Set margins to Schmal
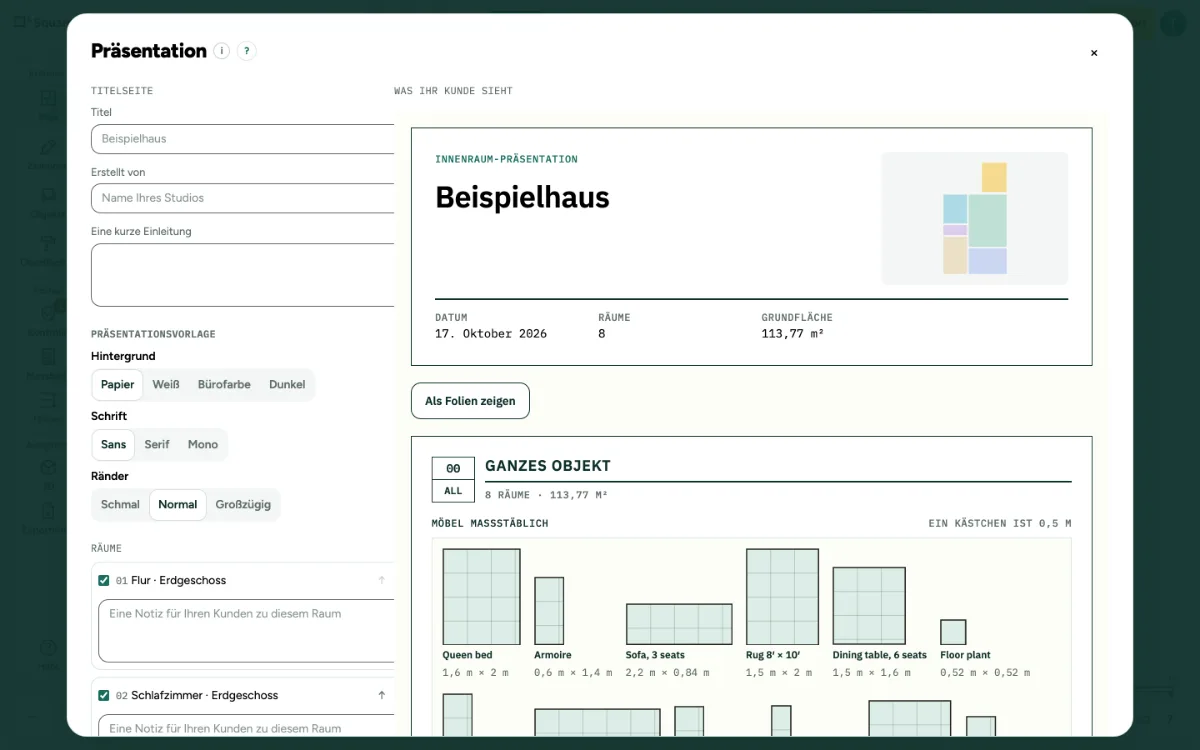 coord(120,504)
